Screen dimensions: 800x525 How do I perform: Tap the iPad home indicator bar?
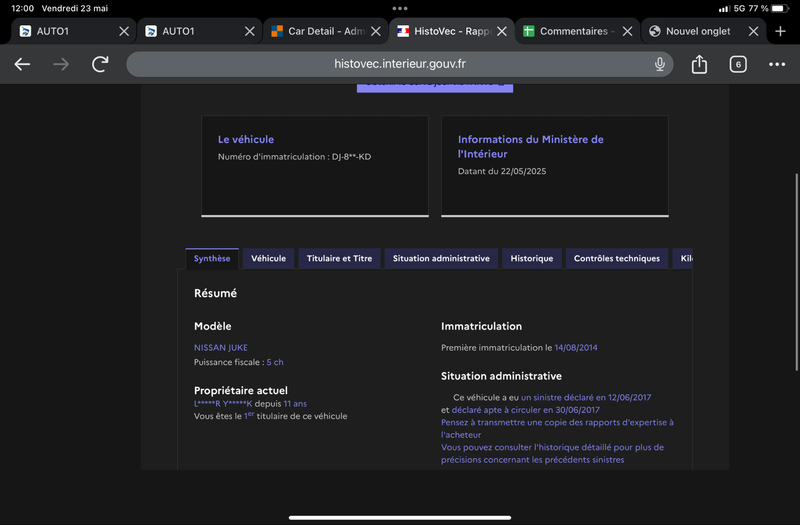[399, 517]
